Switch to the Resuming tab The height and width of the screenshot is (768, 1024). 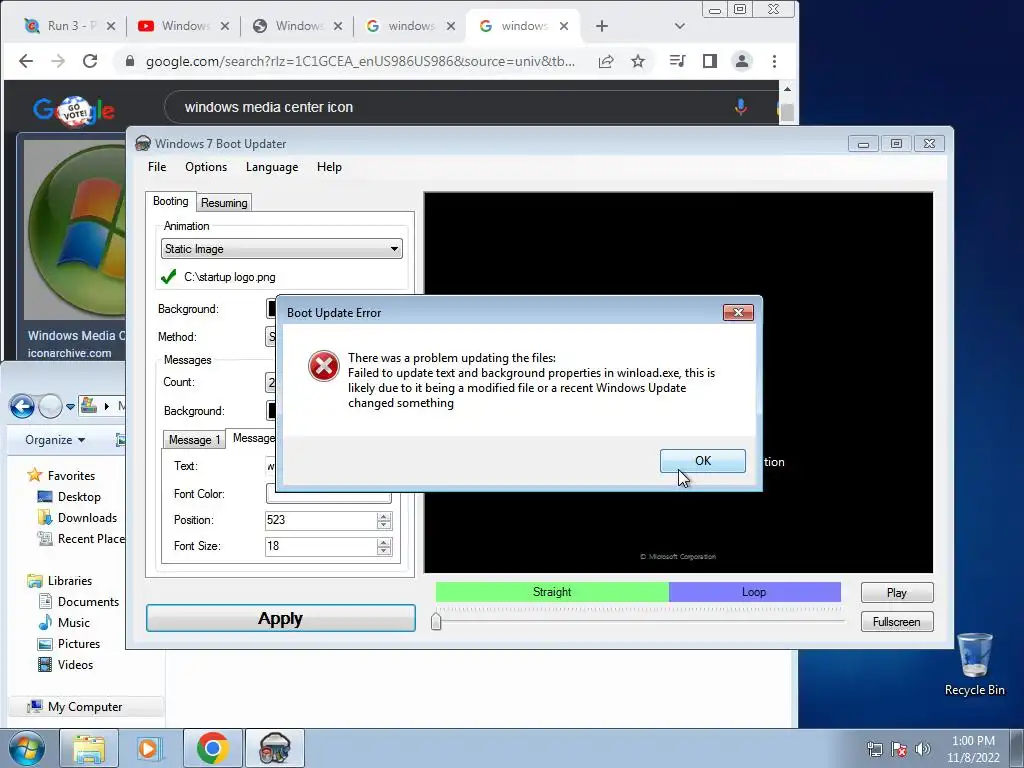click(224, 202)
